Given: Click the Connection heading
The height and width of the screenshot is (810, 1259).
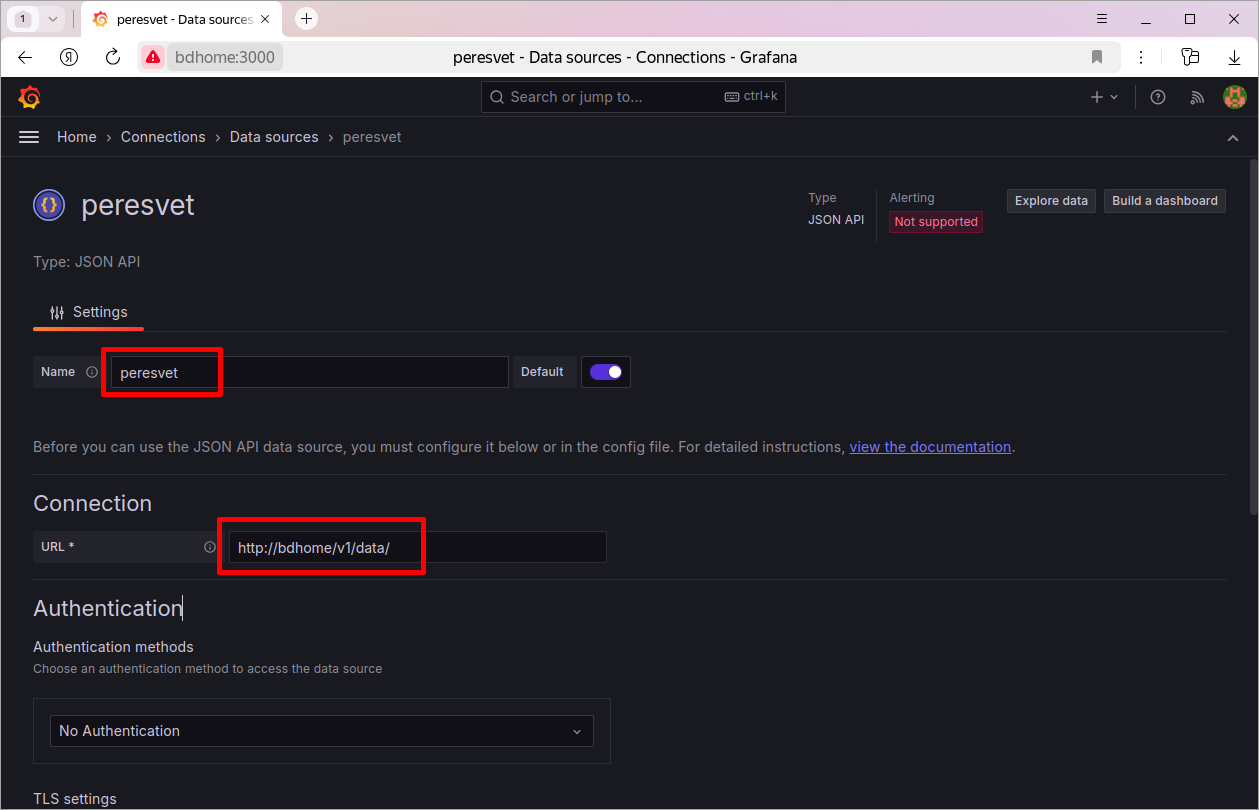Looking at the screenshot, I should [x=93, y=503].
